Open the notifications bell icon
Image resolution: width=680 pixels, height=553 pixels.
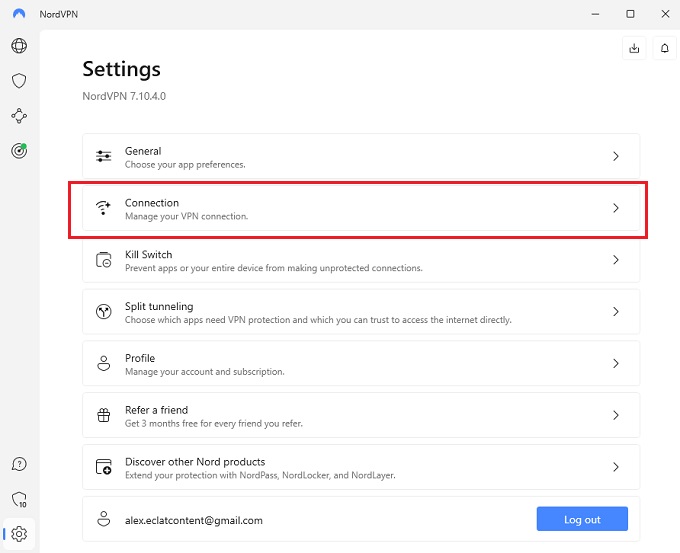[x=664, y=47]
